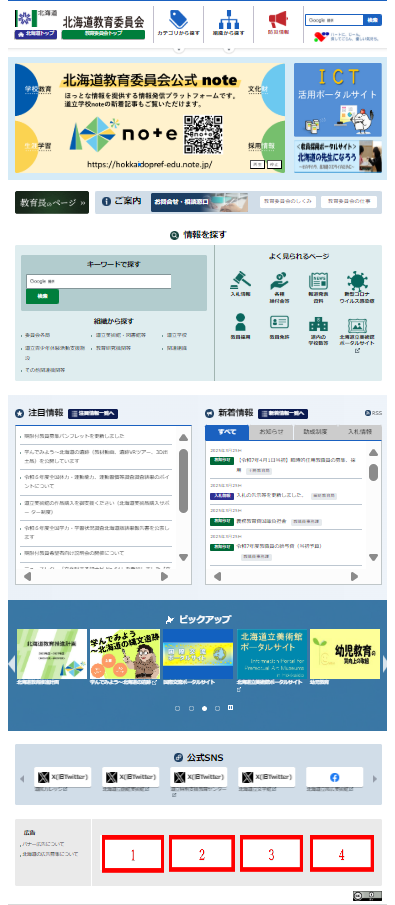Go to next pickup slide arrow
Screen dimensions: 395x905
tap(384, 664)
